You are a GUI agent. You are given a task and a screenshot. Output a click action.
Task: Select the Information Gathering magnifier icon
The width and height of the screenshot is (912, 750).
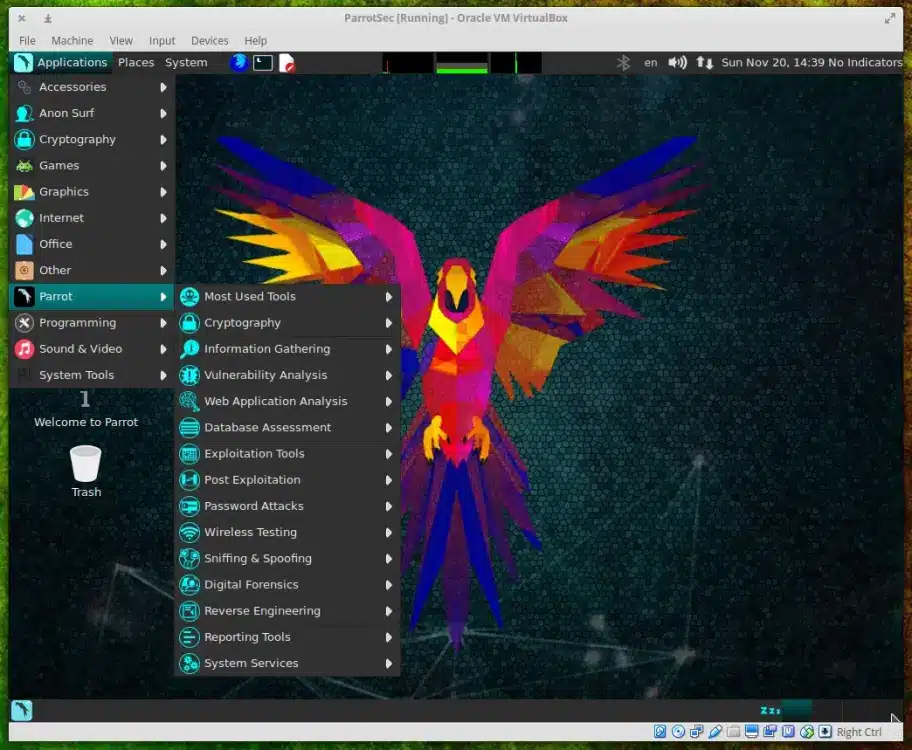(189, 348)
